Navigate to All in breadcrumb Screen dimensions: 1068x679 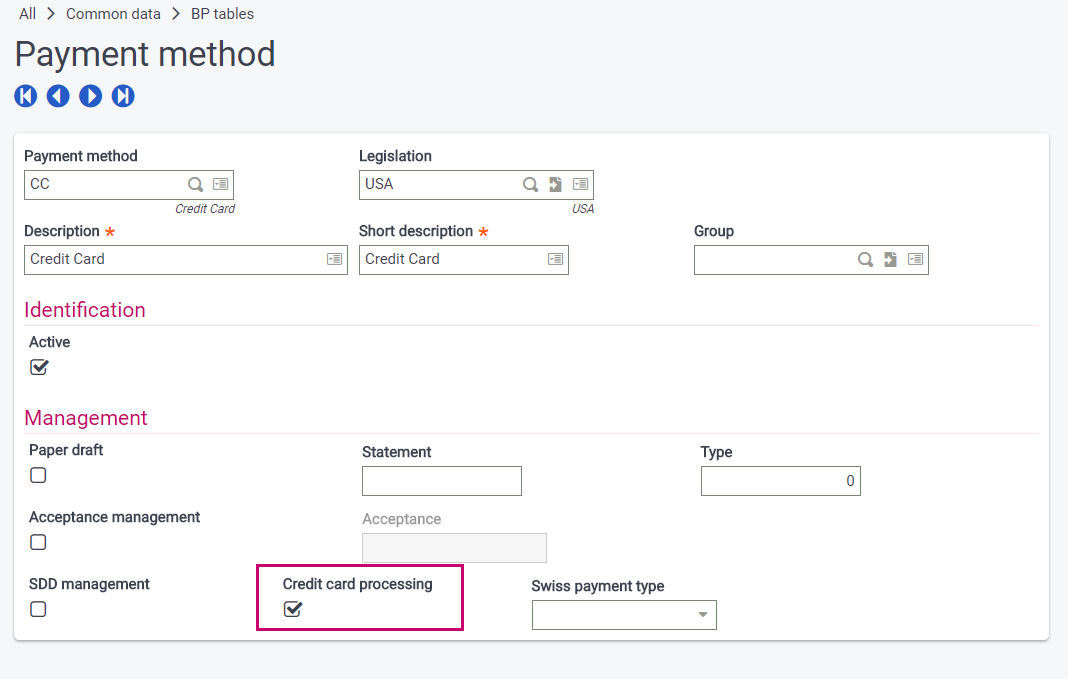[x=27, y=14]
